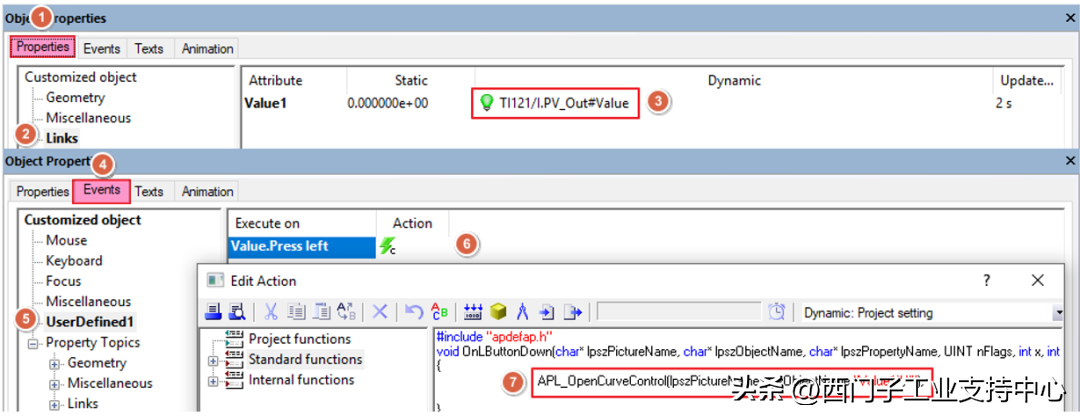Click the green lightning action icon
This screenshot has width=1080, height=416.
click(x=386, y=246)
